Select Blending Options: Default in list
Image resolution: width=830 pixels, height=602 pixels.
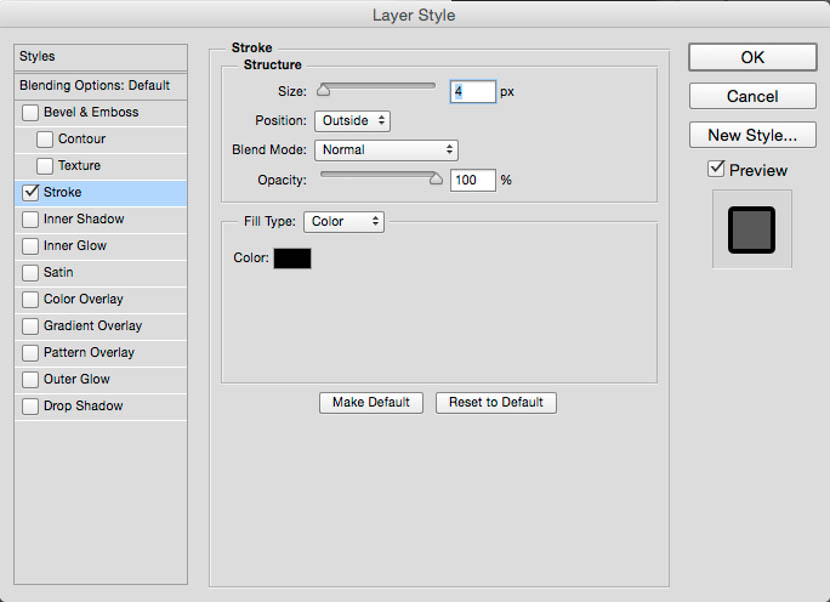(95, 86)
